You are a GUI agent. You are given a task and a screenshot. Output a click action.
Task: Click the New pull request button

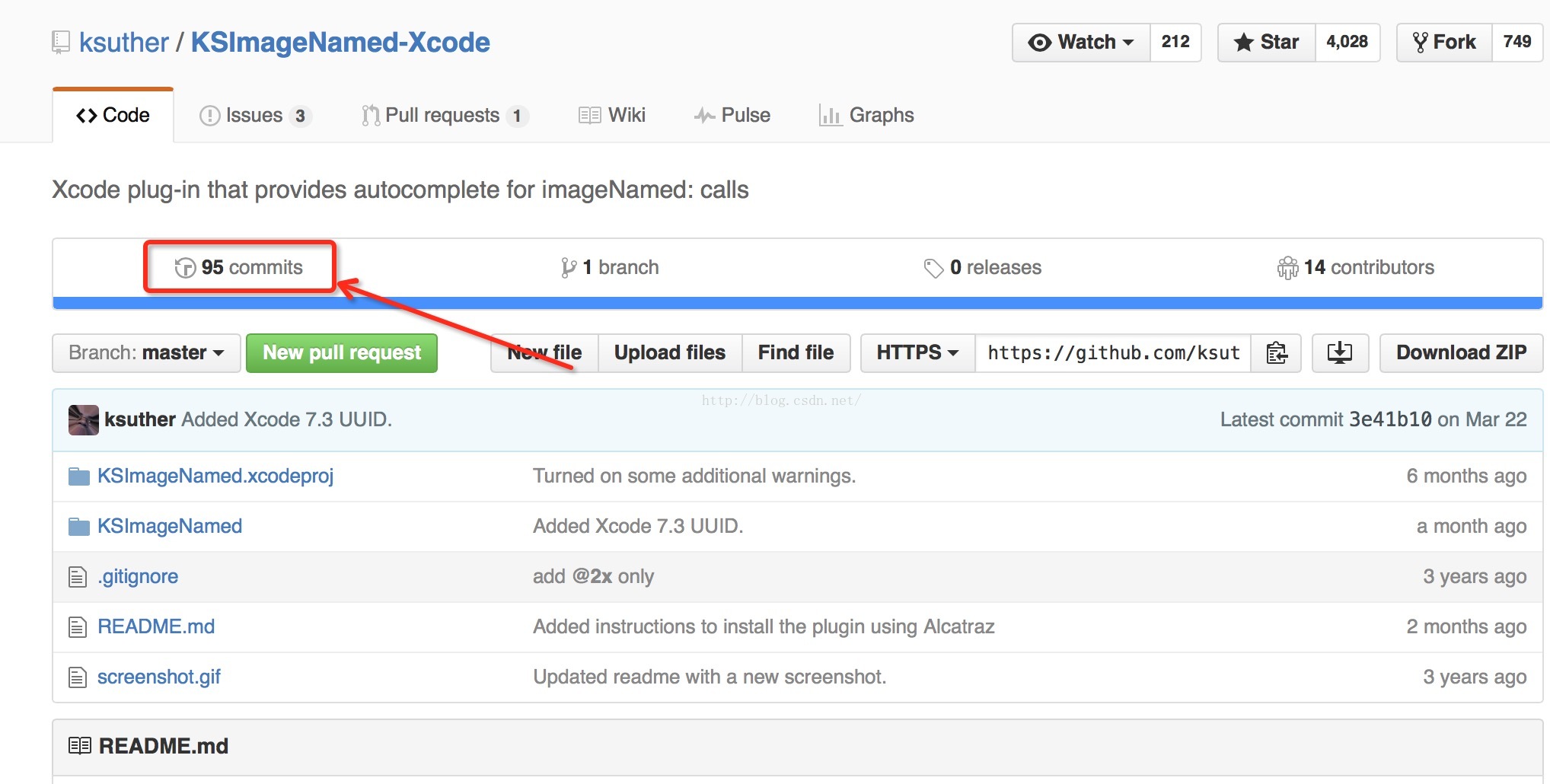[x=341, y=353]
